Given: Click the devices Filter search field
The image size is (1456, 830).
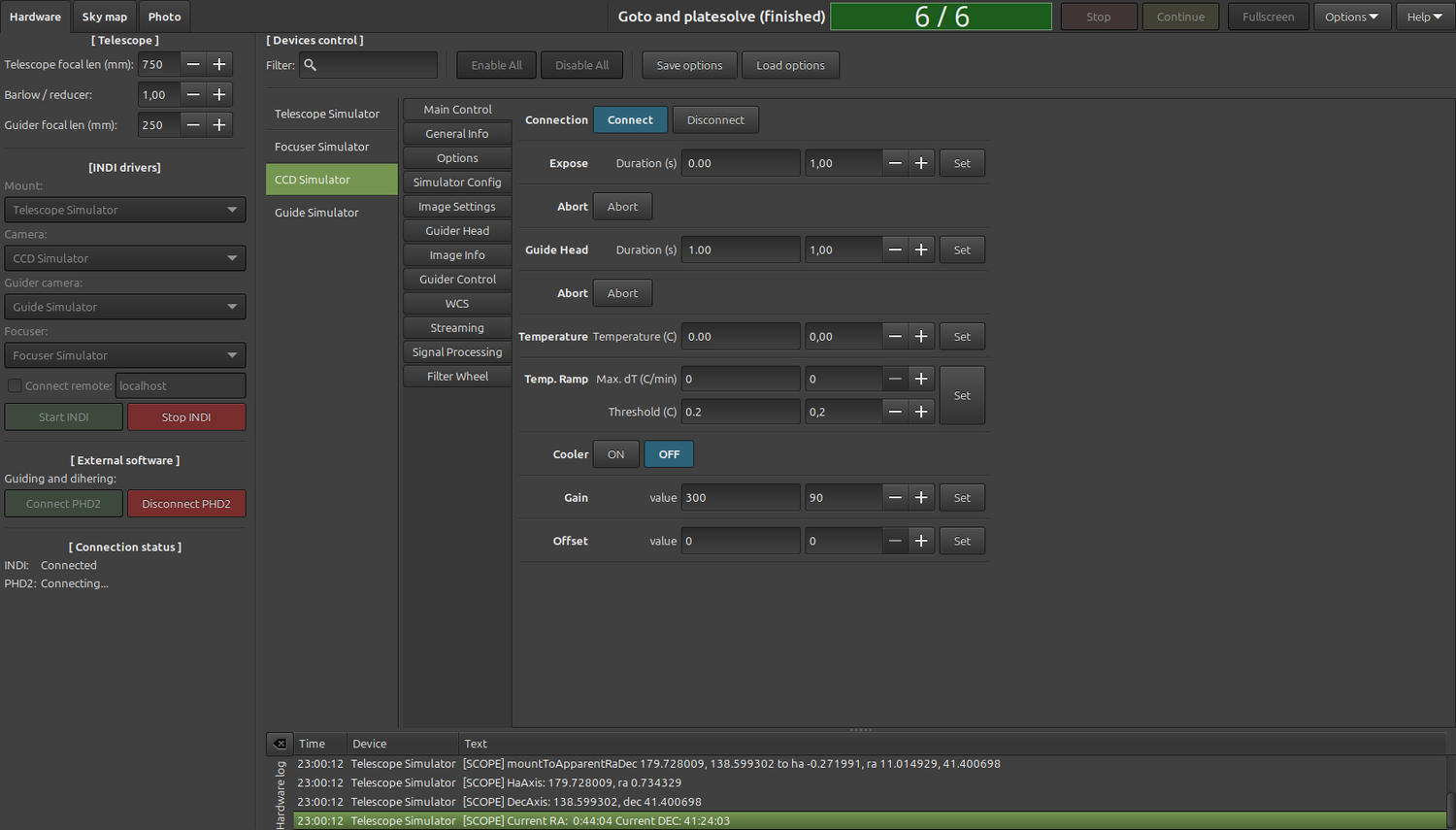Looking at the screenshot, I should click(369, 65).
